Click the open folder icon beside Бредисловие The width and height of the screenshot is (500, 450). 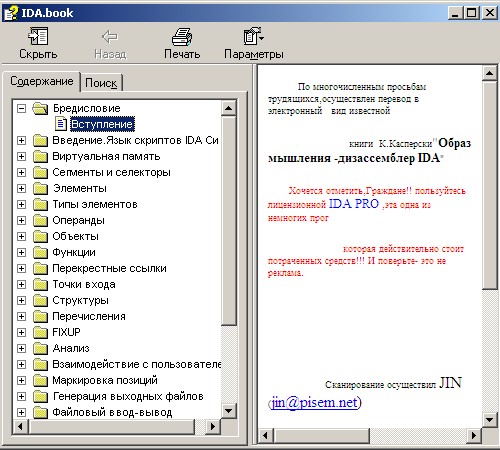click(x=40, y=108)
